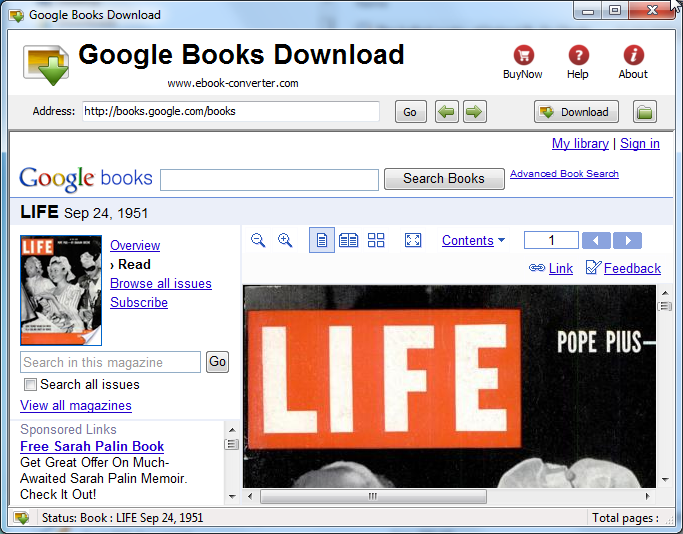Screen dimensions: 683x534
Task: Focus the Google Books search box
Action: click(269, 180)
